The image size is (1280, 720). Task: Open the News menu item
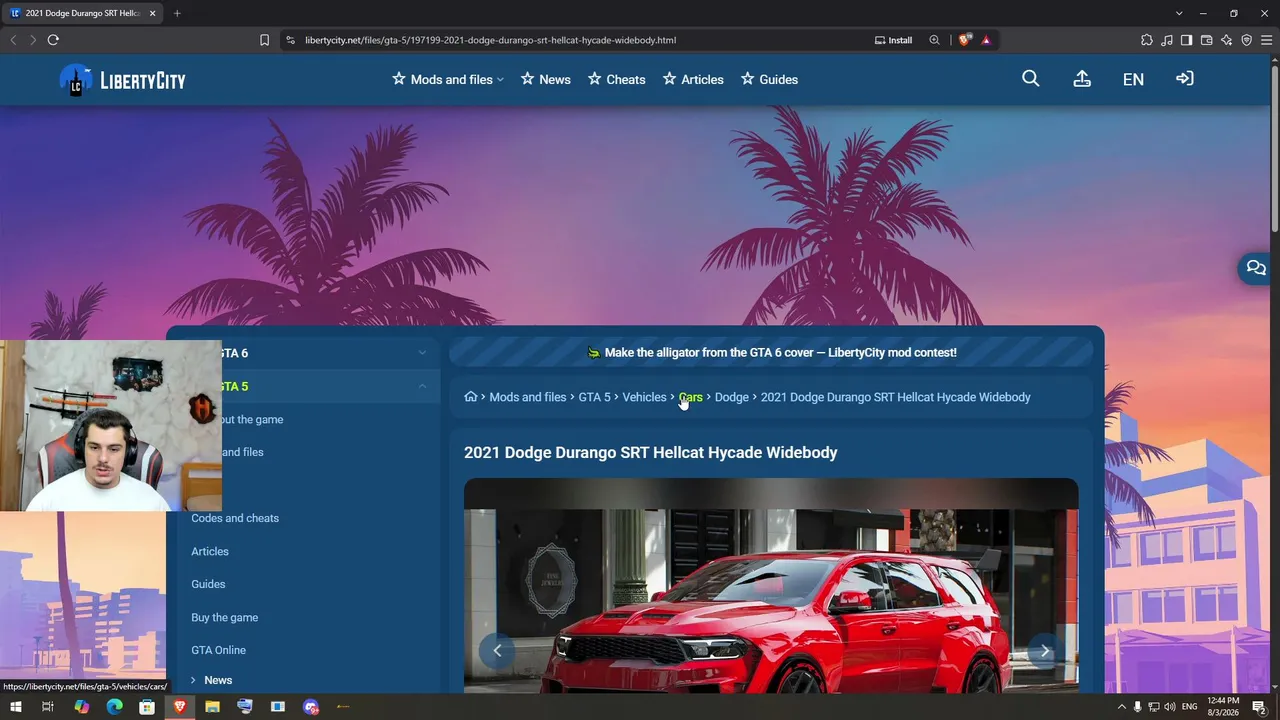coord(546,79)
